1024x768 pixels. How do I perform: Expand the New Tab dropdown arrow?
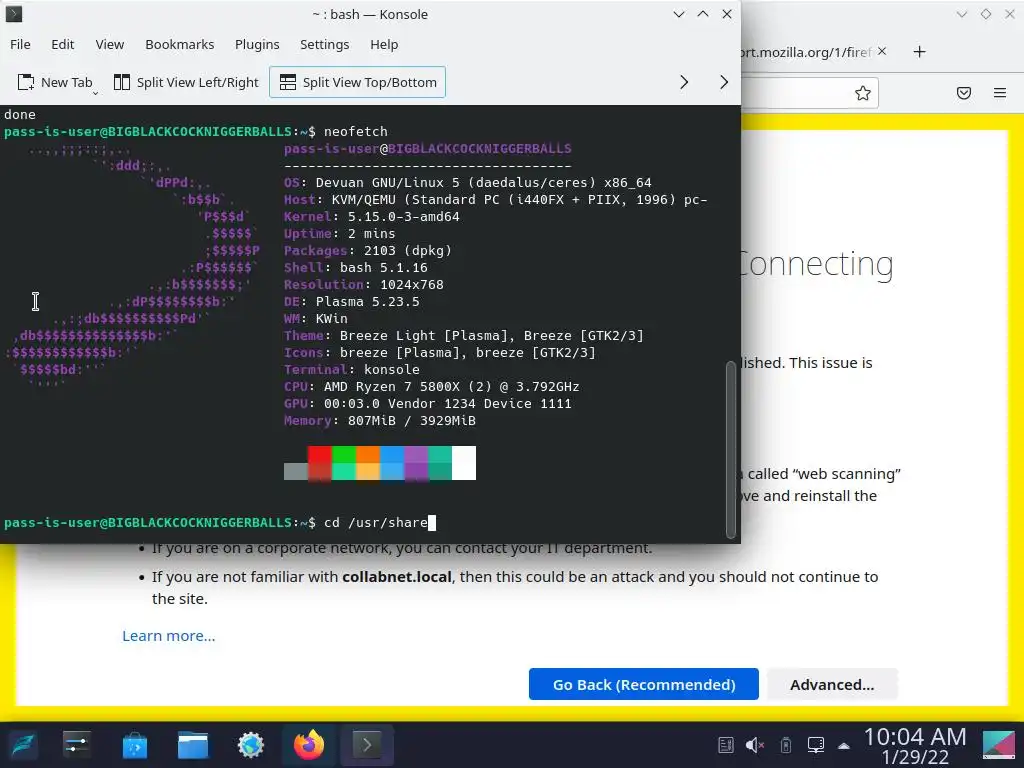(95, 93)
